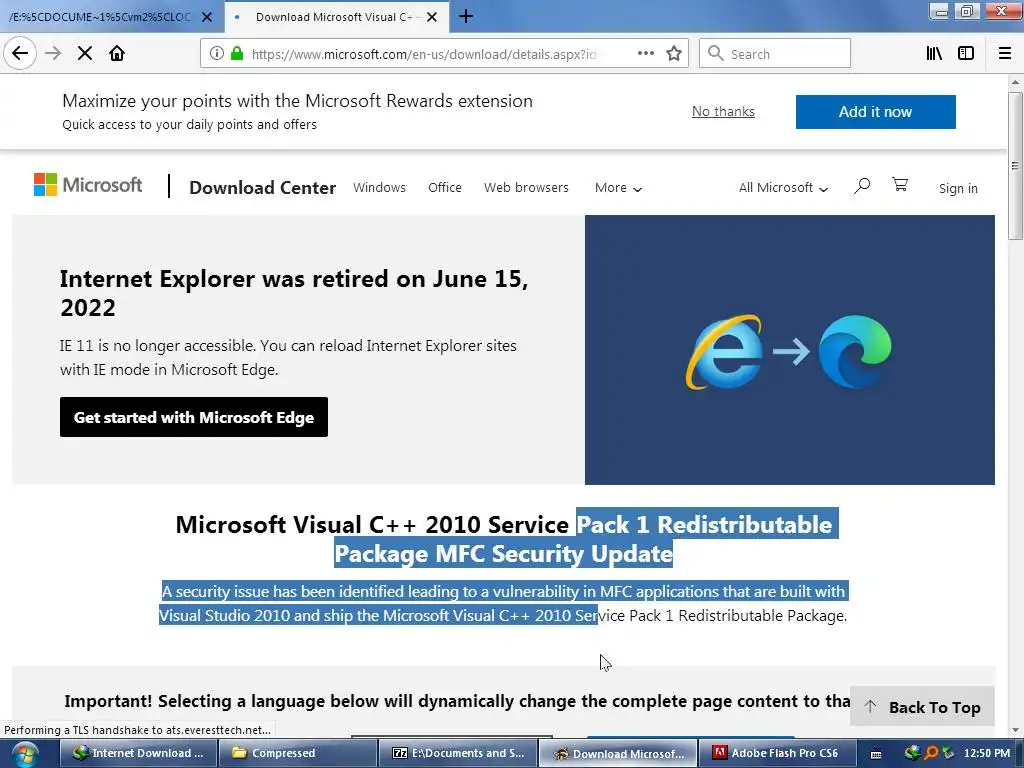Open Web browsers menu item

pyautogui.click(x=526, y=187)
